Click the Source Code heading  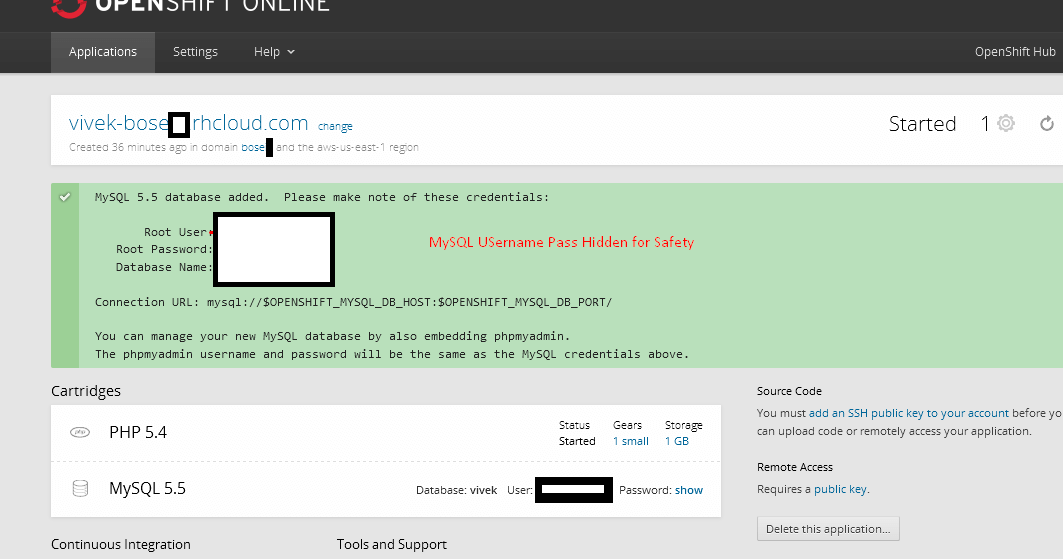tap(789, 391)
